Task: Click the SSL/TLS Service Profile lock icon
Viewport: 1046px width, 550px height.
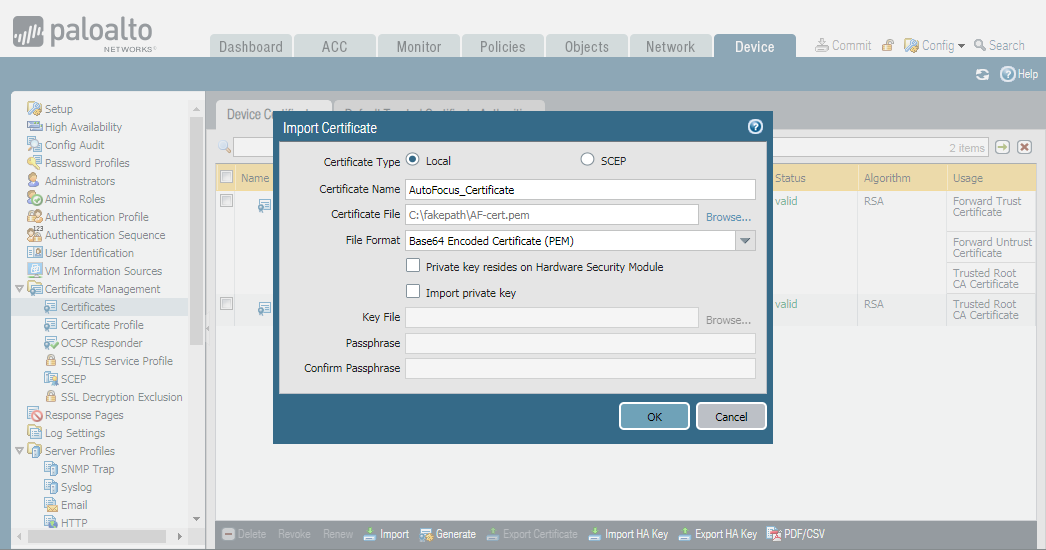Action: point(51,360)
